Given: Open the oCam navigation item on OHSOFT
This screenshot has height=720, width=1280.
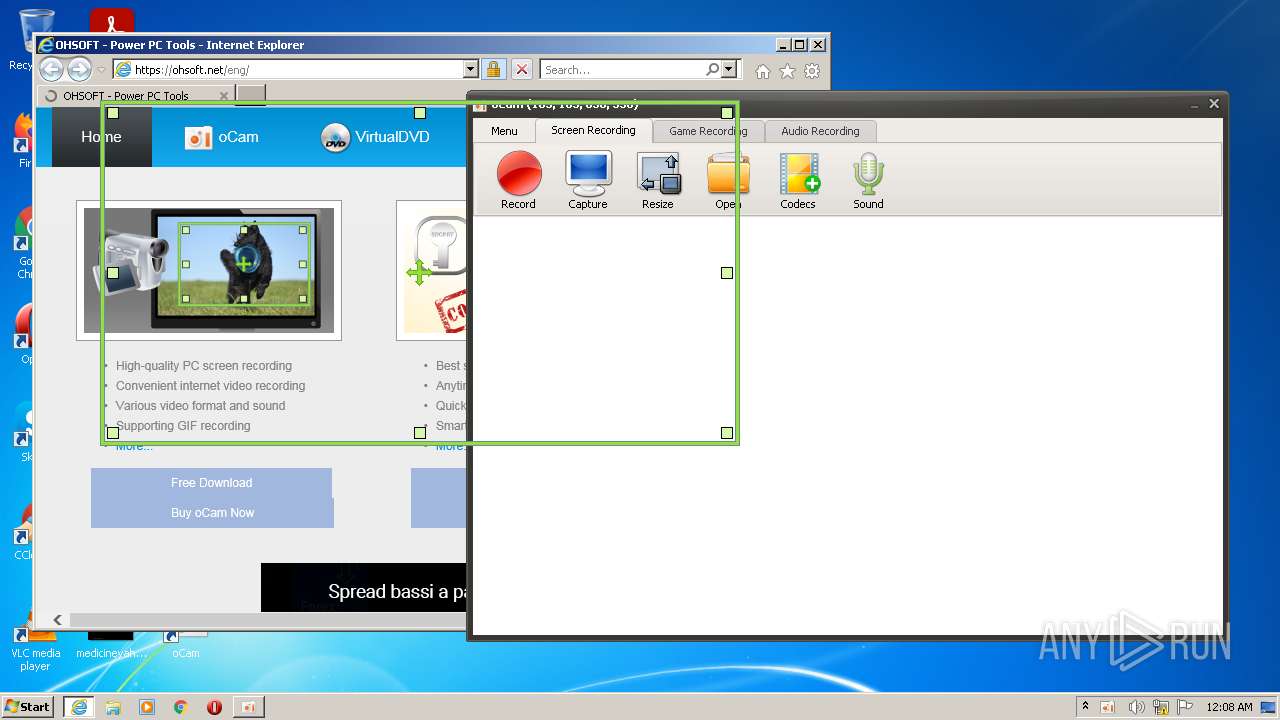Looking at the screenshot, I should pos(222,137).
